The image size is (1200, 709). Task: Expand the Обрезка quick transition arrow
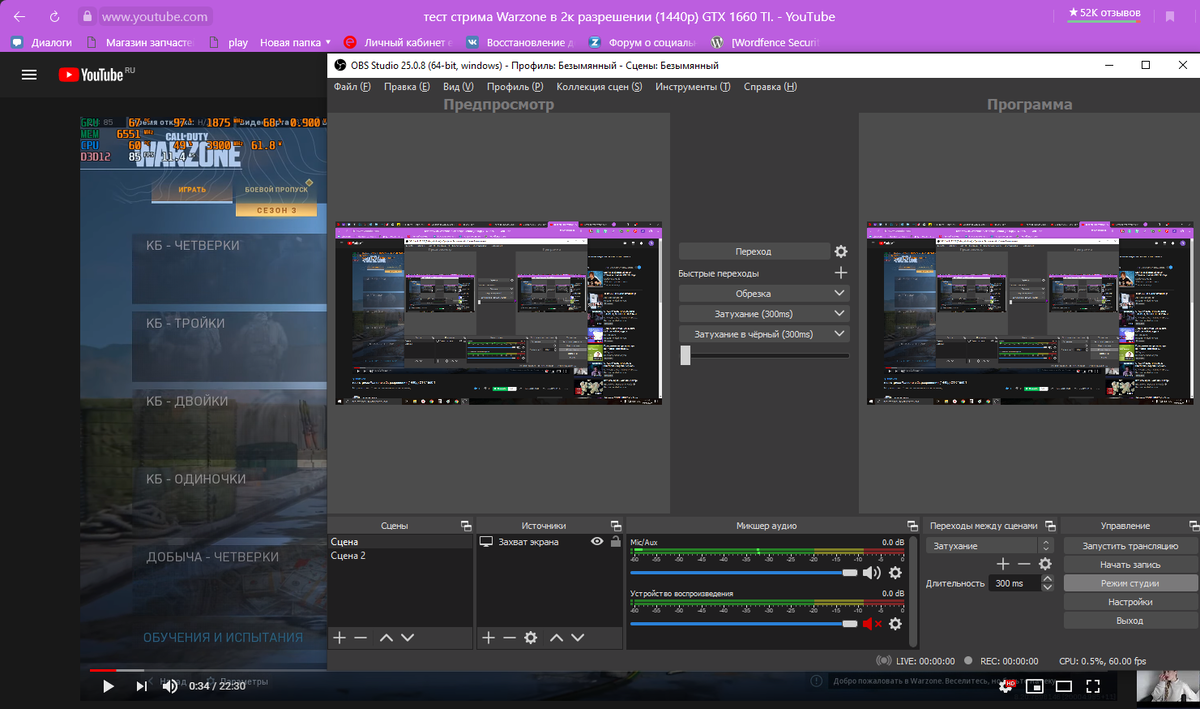click(839, 293)
